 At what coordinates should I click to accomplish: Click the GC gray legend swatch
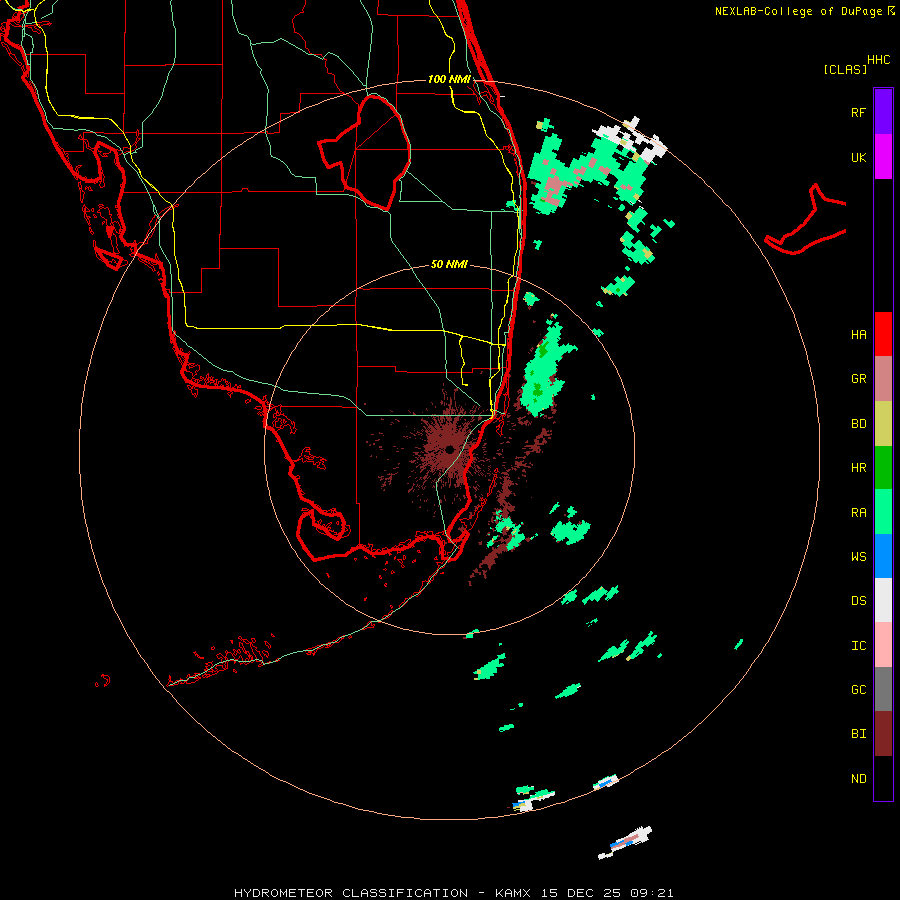[883, 689]
